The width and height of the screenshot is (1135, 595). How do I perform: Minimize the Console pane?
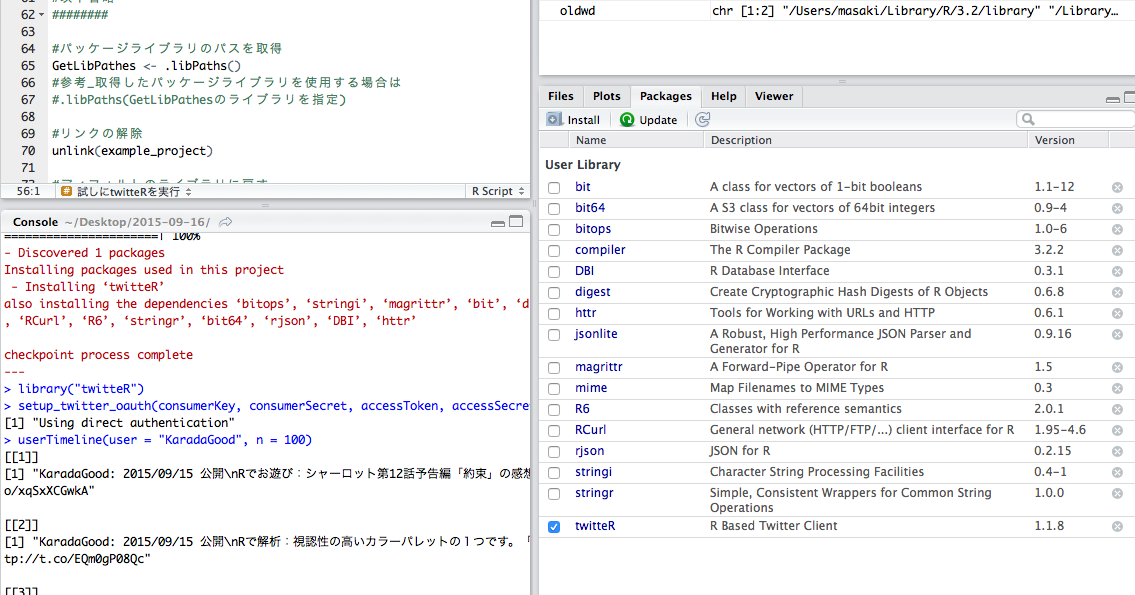(x=497, y=223)
